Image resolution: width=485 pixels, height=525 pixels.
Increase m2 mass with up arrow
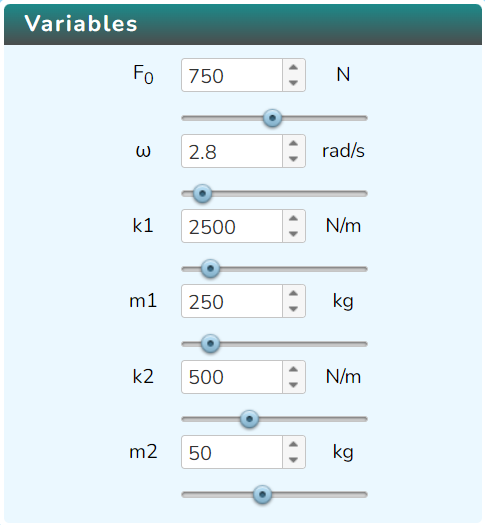(294, 444)
